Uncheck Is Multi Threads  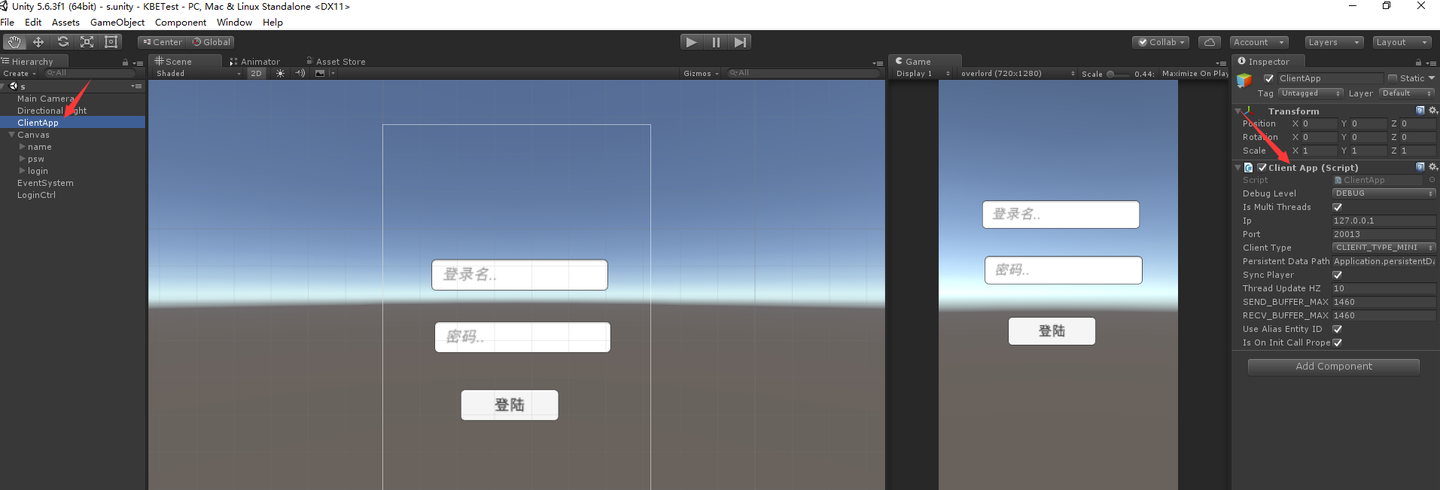pos(1338,207)
